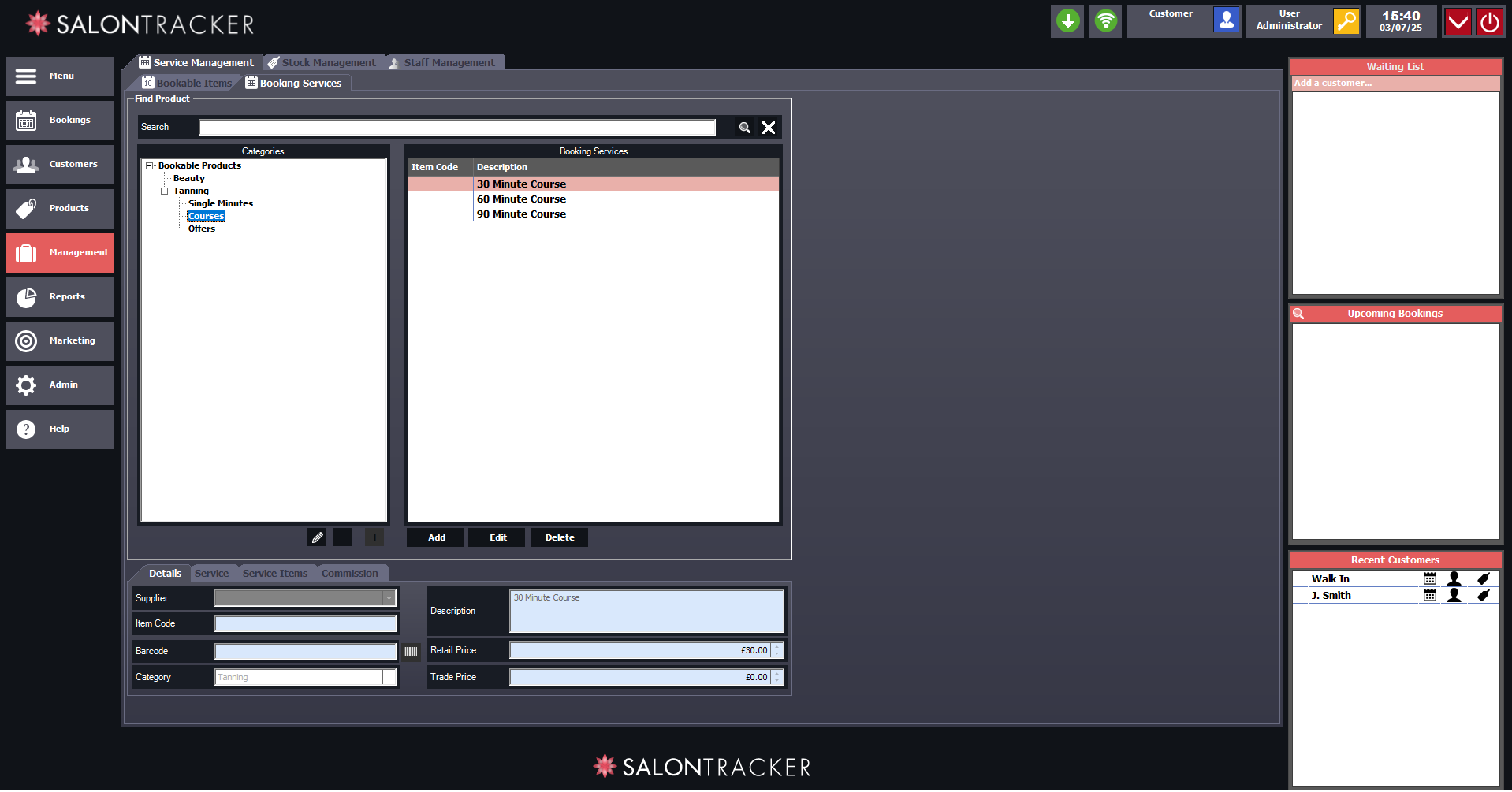Open Reports from the sidebar

pyautogui.click(x=60, y=297)
